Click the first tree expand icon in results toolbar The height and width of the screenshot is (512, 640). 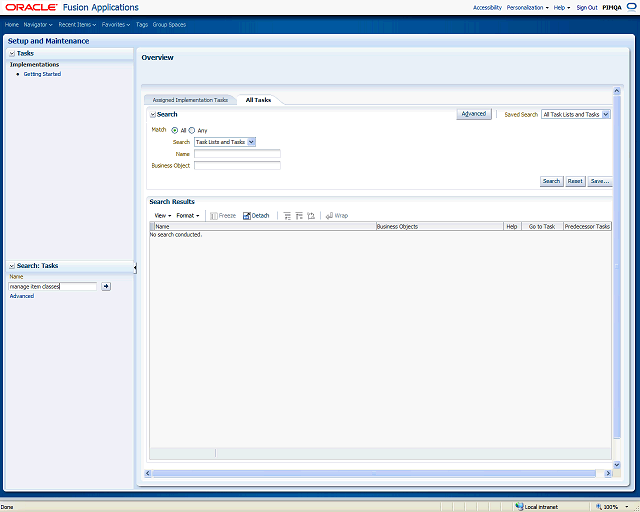(287, 216)
